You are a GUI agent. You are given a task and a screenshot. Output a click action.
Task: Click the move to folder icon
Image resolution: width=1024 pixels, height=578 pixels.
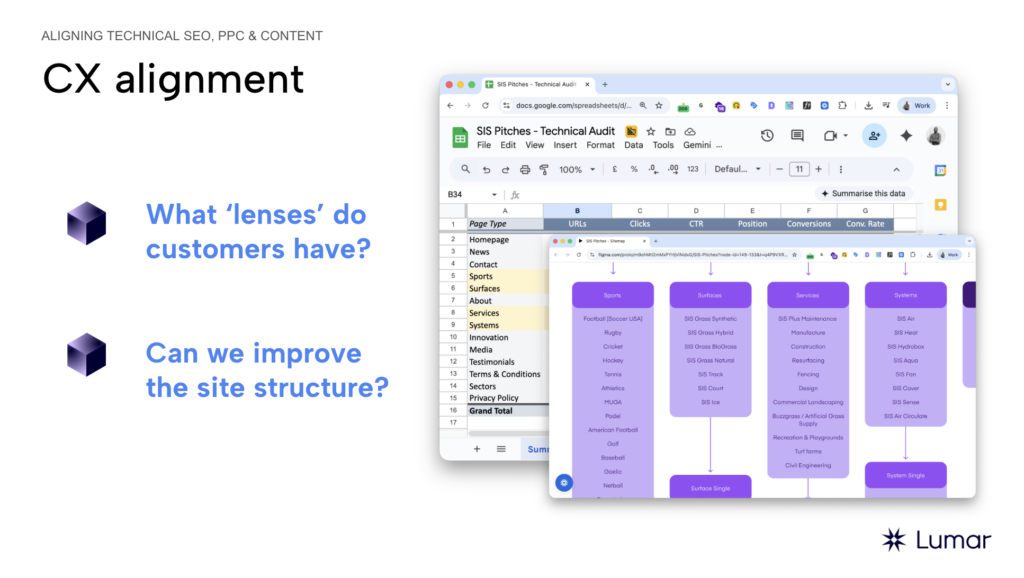click(670, 131)
